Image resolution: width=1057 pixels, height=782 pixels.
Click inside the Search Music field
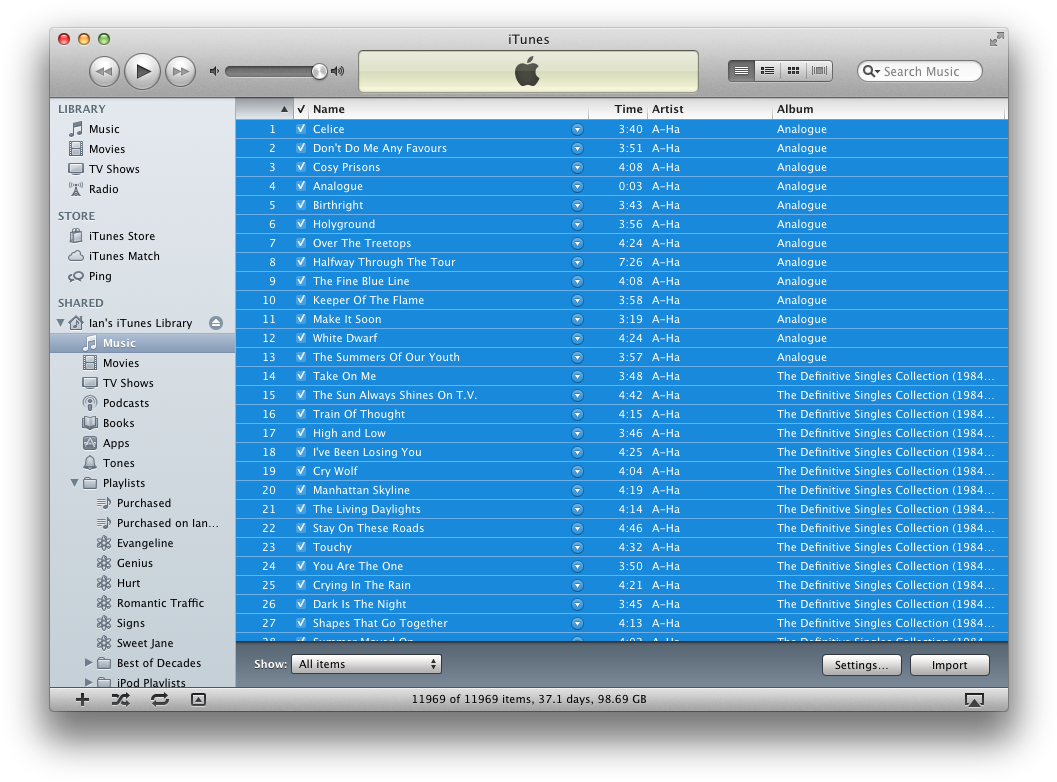click(920, 71)
